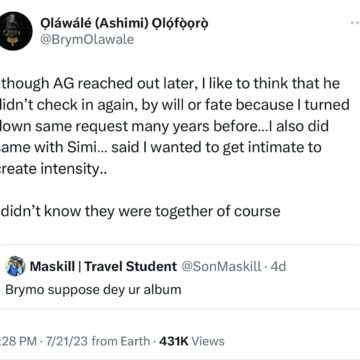Click Maskill's small avatar in quoted tweet
Viewport: 360px width, 360px height.
click(x=16, y=266)
